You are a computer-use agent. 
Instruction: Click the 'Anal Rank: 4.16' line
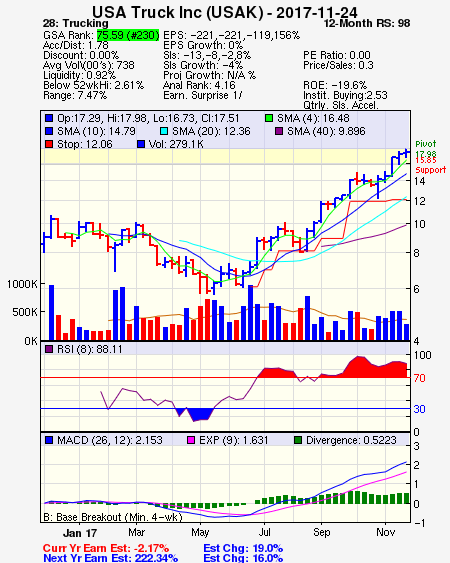coord(199,85)
